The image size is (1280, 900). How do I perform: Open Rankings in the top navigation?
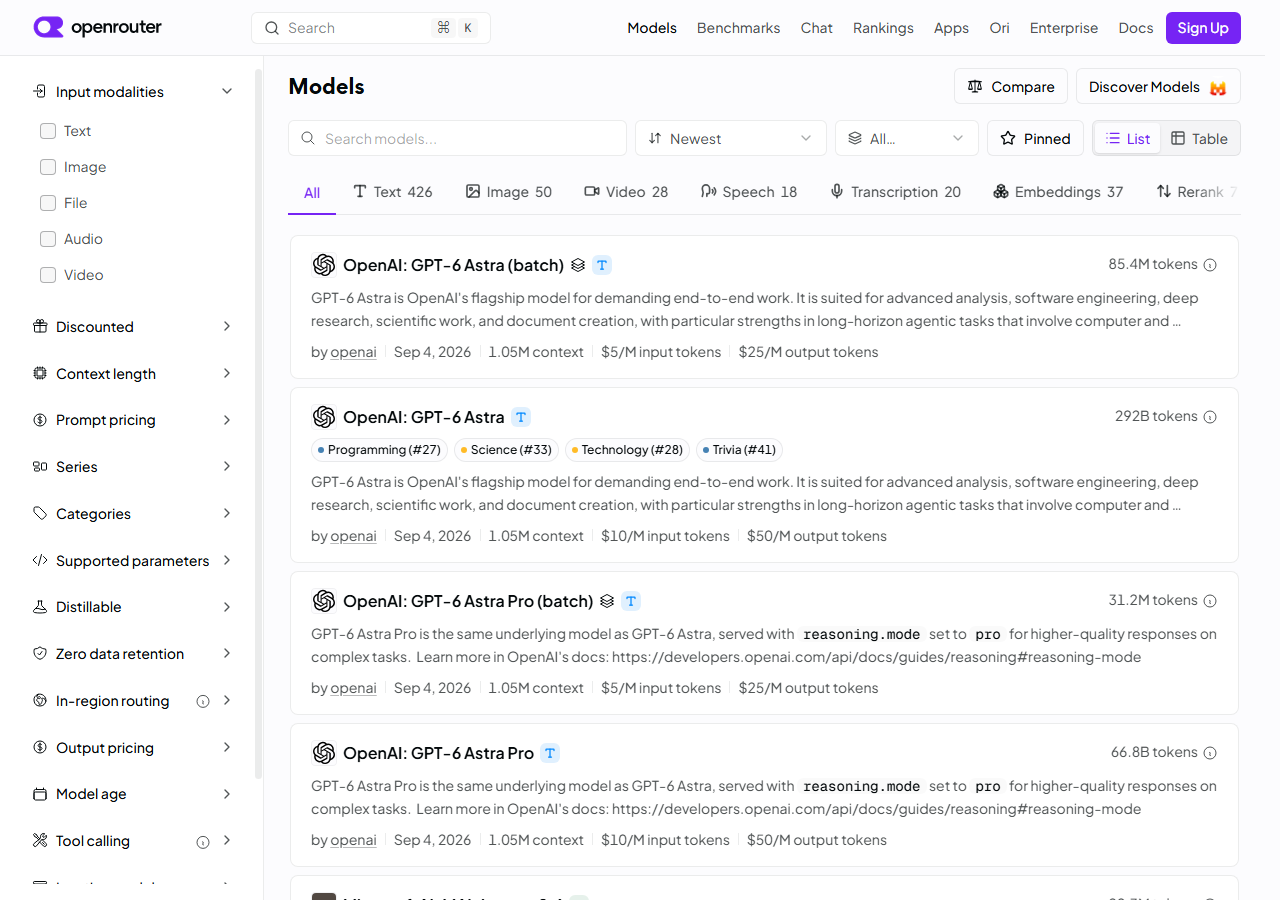[883, 28]
